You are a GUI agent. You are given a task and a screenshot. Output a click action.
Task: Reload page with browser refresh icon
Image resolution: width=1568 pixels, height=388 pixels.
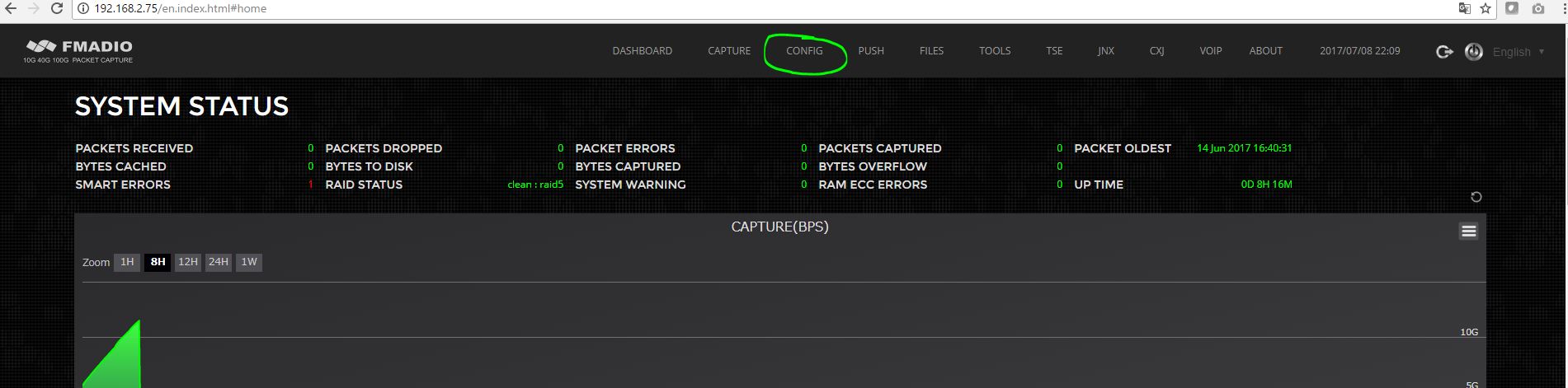pyautogui.click(x=57, y=8)
